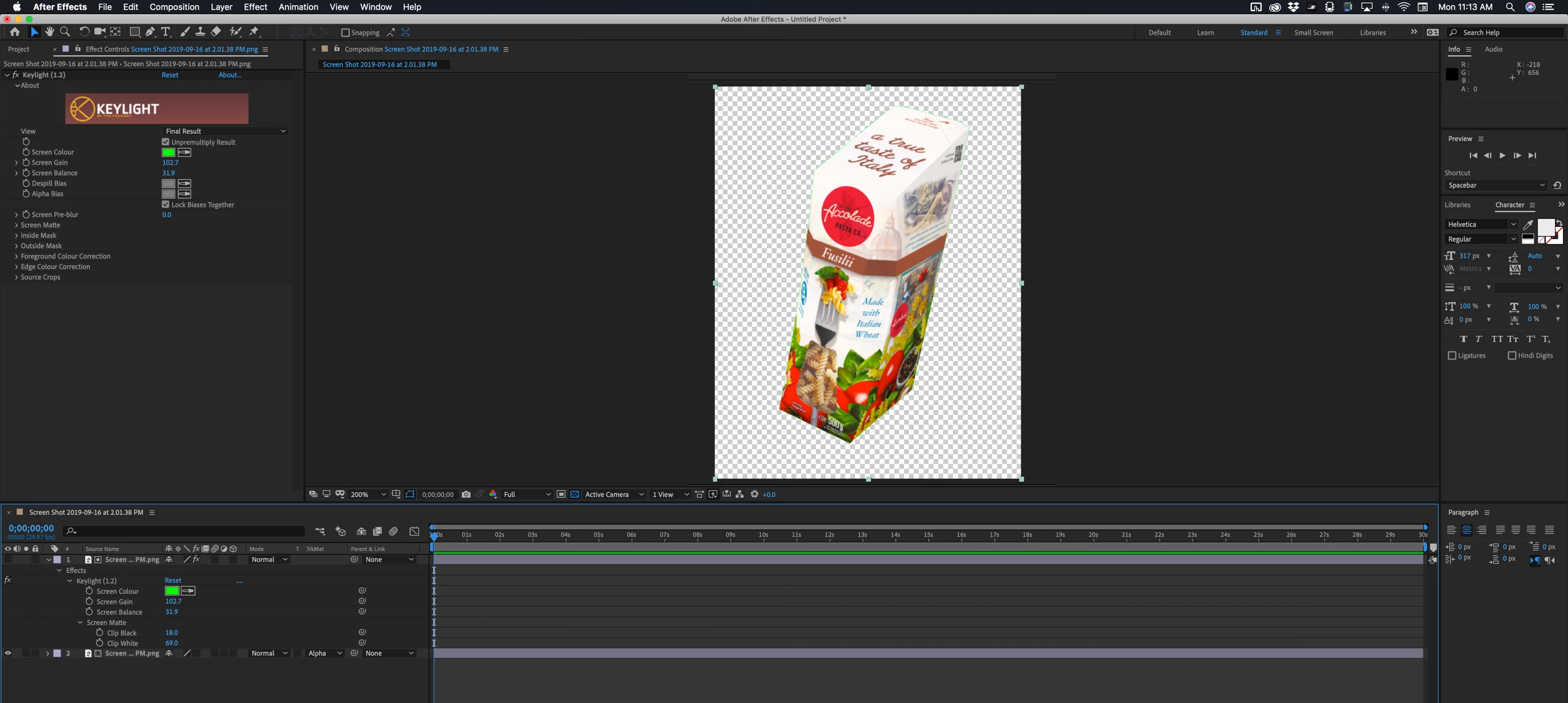Viewport: 1568px width, 703px height.
Task: Uncheck Lock Biases Together
Action: (165, 205)
